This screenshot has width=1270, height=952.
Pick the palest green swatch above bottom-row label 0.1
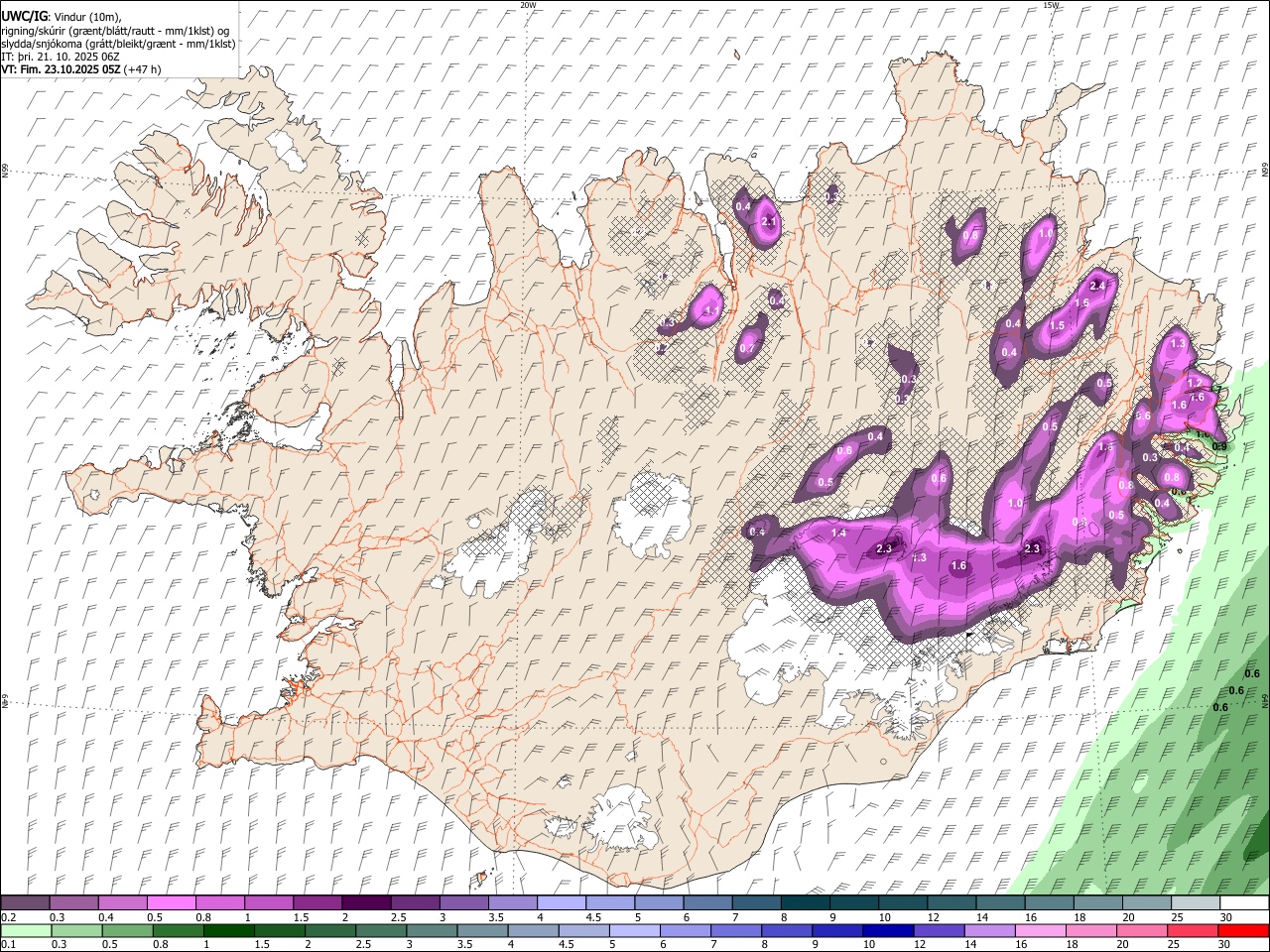pyautogui.click(x=26, y=931)
